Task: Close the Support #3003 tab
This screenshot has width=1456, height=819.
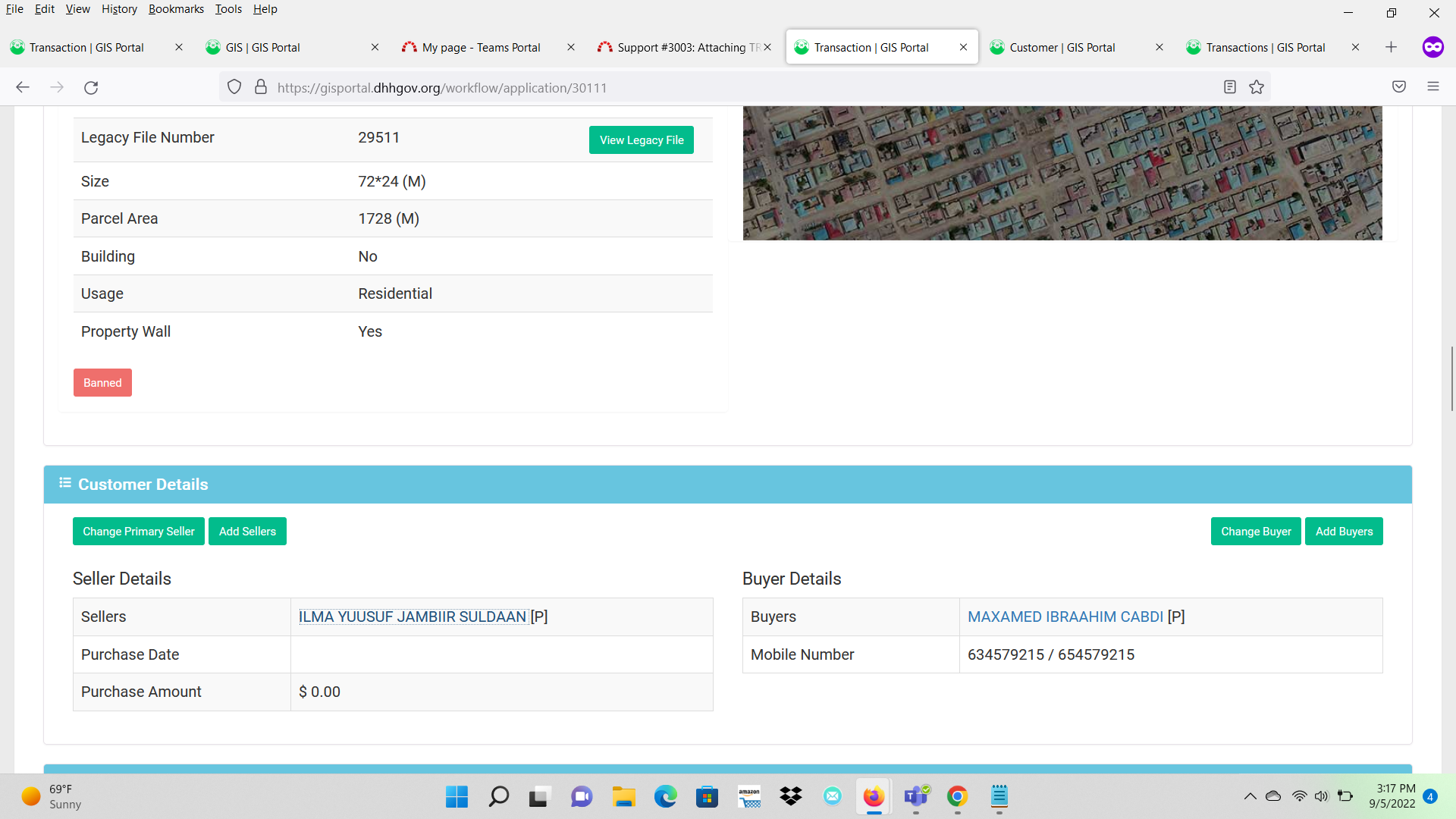Action: coord(767,47)
